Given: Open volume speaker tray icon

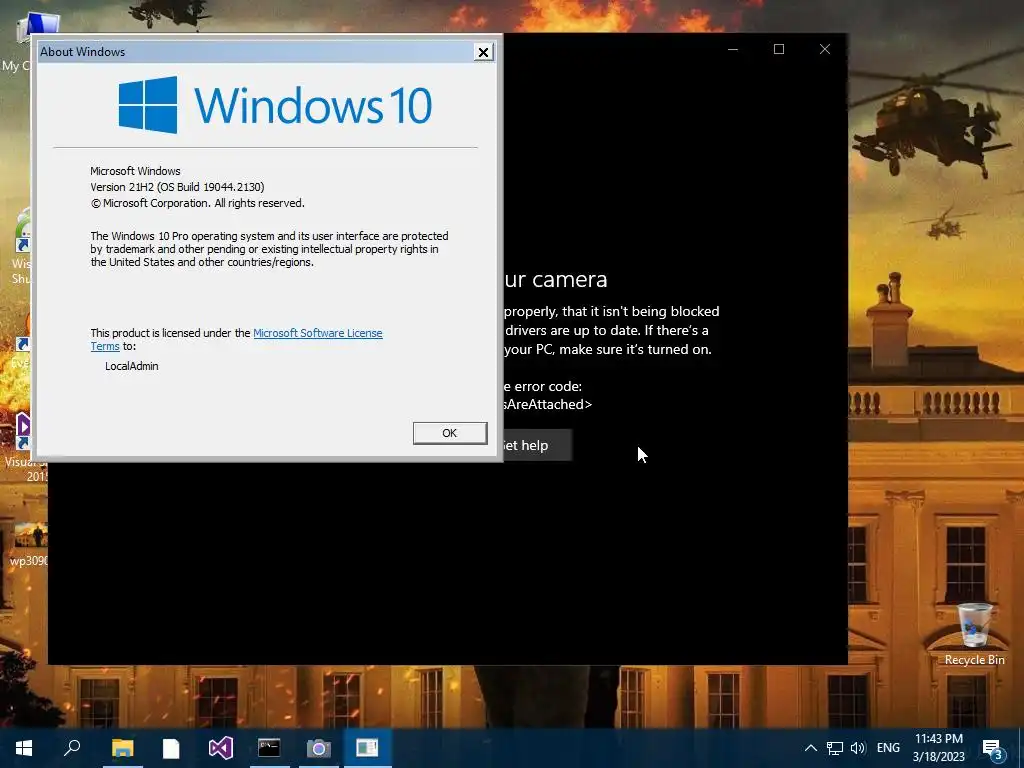Looking at the screenshot, I should (858, 748).
